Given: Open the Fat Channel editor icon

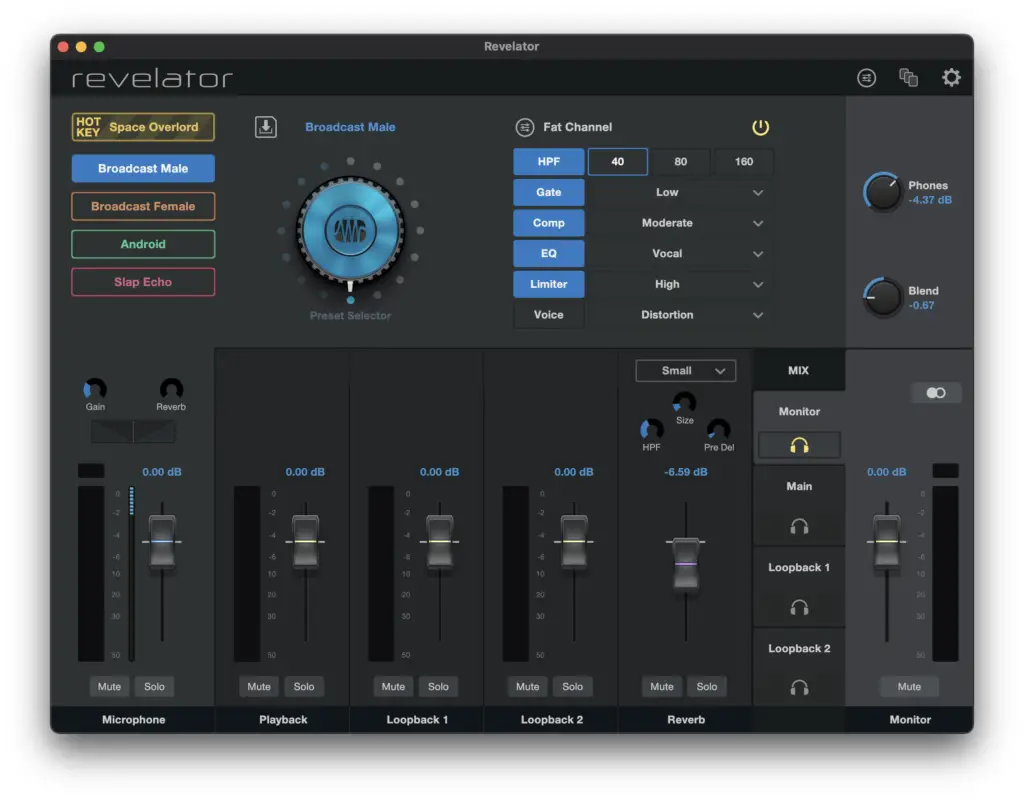Looking at the screenshot, I should (x=524, y=127).
